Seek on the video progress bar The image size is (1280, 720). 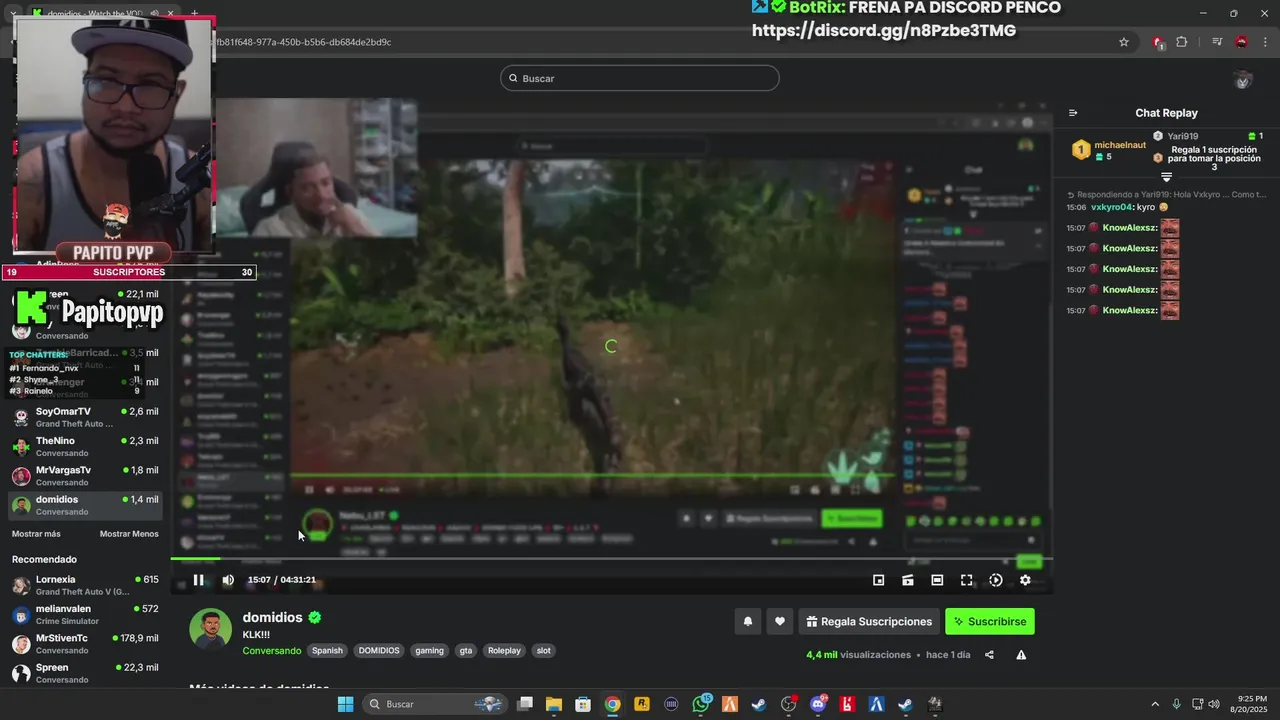[x=611, y=559]
